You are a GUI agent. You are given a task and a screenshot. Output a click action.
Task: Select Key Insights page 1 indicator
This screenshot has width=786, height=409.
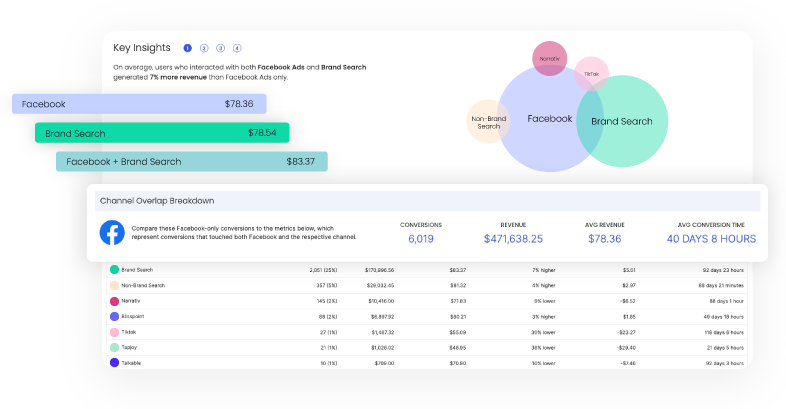coord(187,48)
